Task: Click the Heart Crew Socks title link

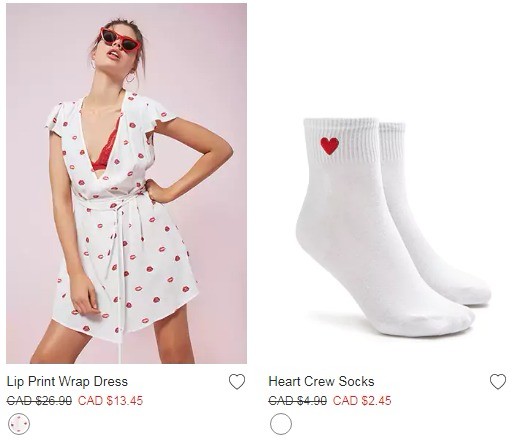Action: pyautogui.click(x=321, y=382)
